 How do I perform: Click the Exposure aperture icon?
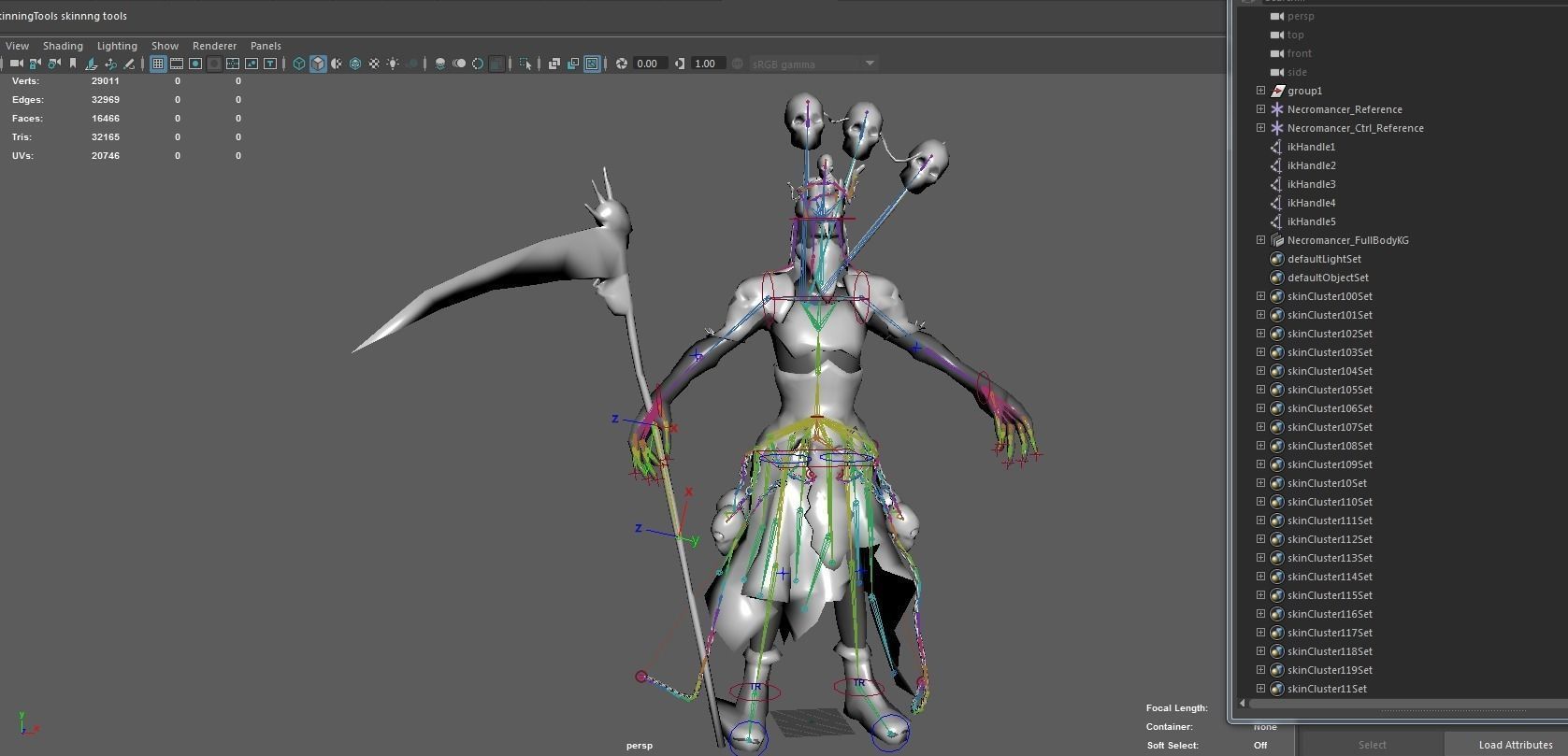click(x=622, y=64)
